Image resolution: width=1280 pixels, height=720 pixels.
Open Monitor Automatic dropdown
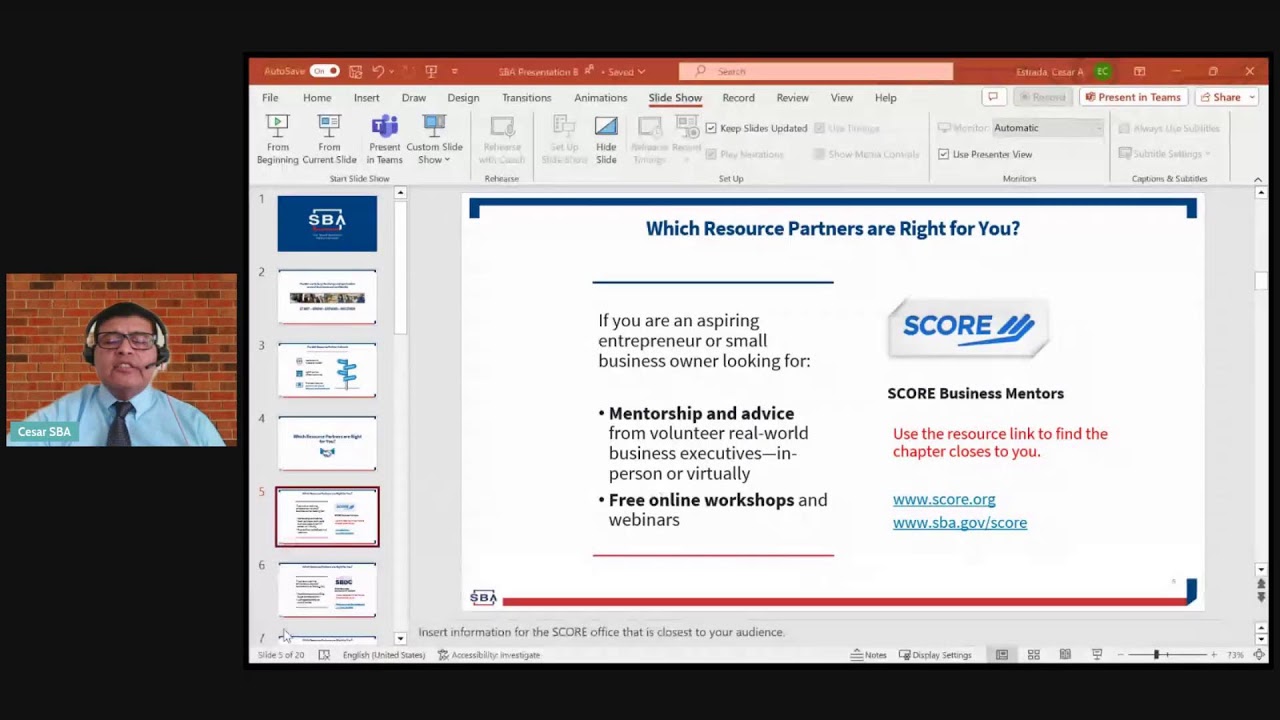click(x=1047, y=128)
